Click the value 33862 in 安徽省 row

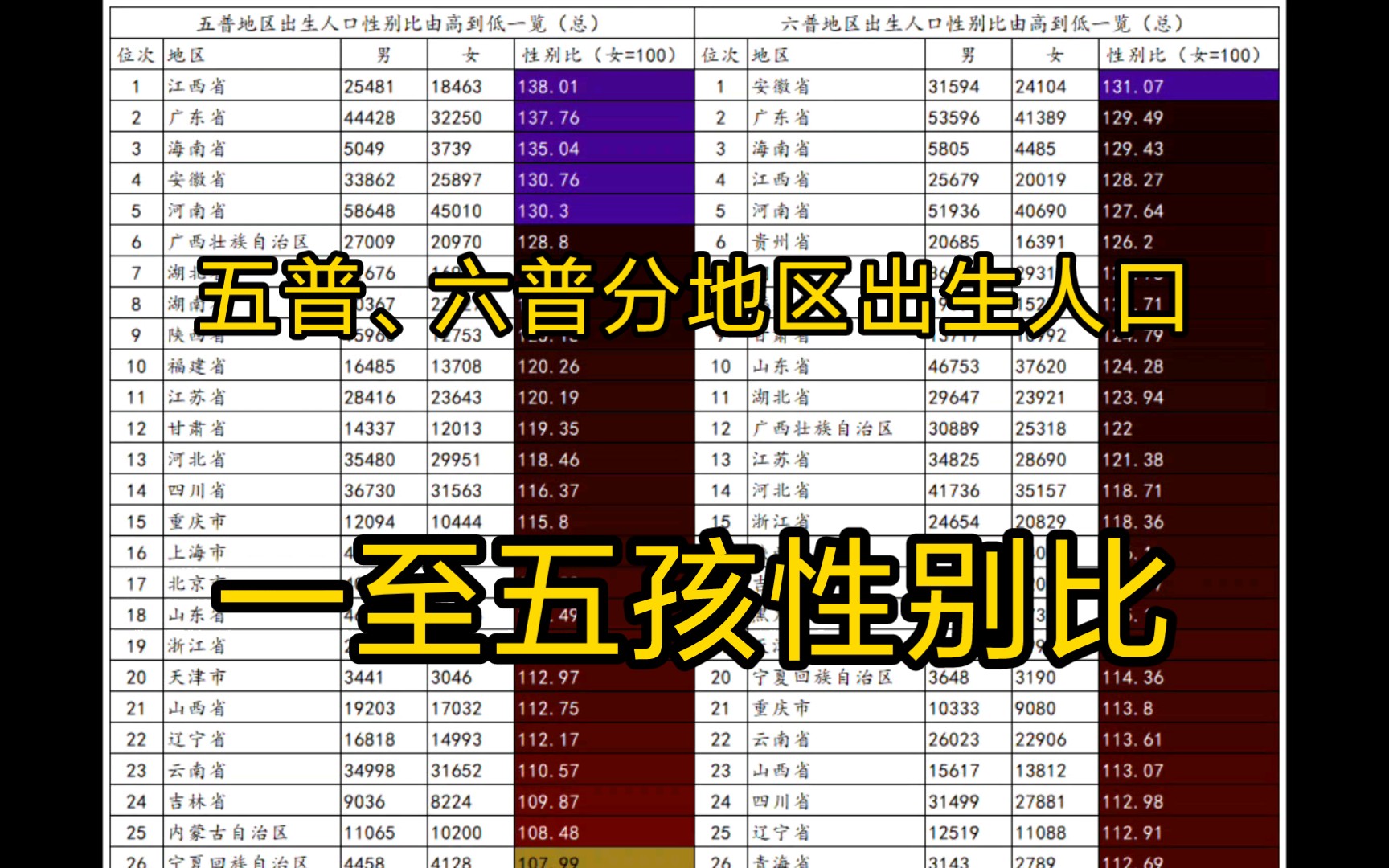tap(369, 180)
